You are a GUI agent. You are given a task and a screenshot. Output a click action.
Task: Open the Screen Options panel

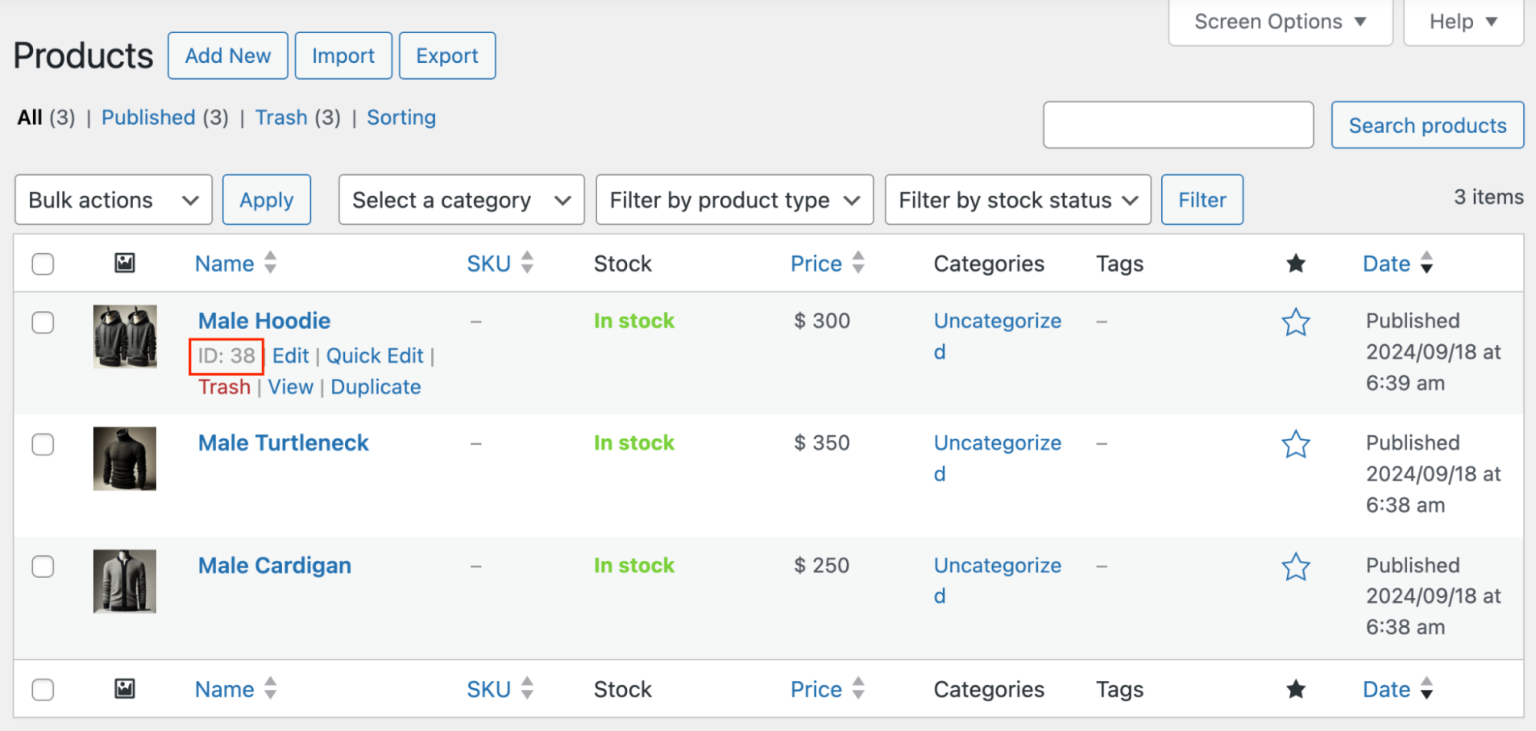click(1280, 21)
